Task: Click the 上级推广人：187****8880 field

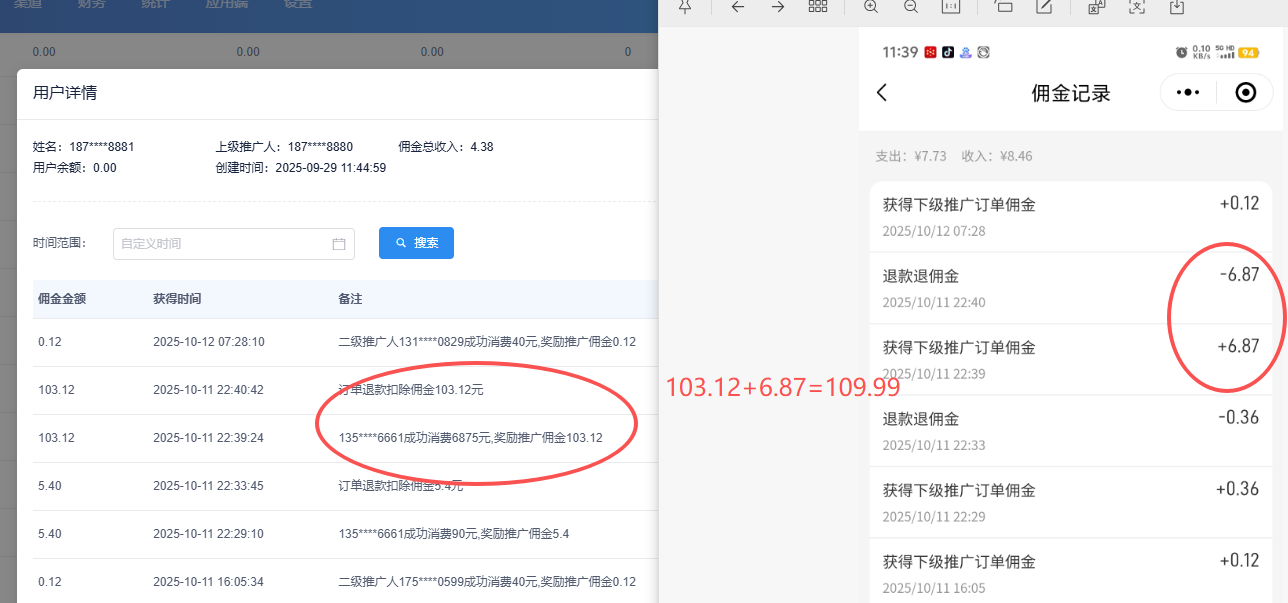Action: pos(285,147)
